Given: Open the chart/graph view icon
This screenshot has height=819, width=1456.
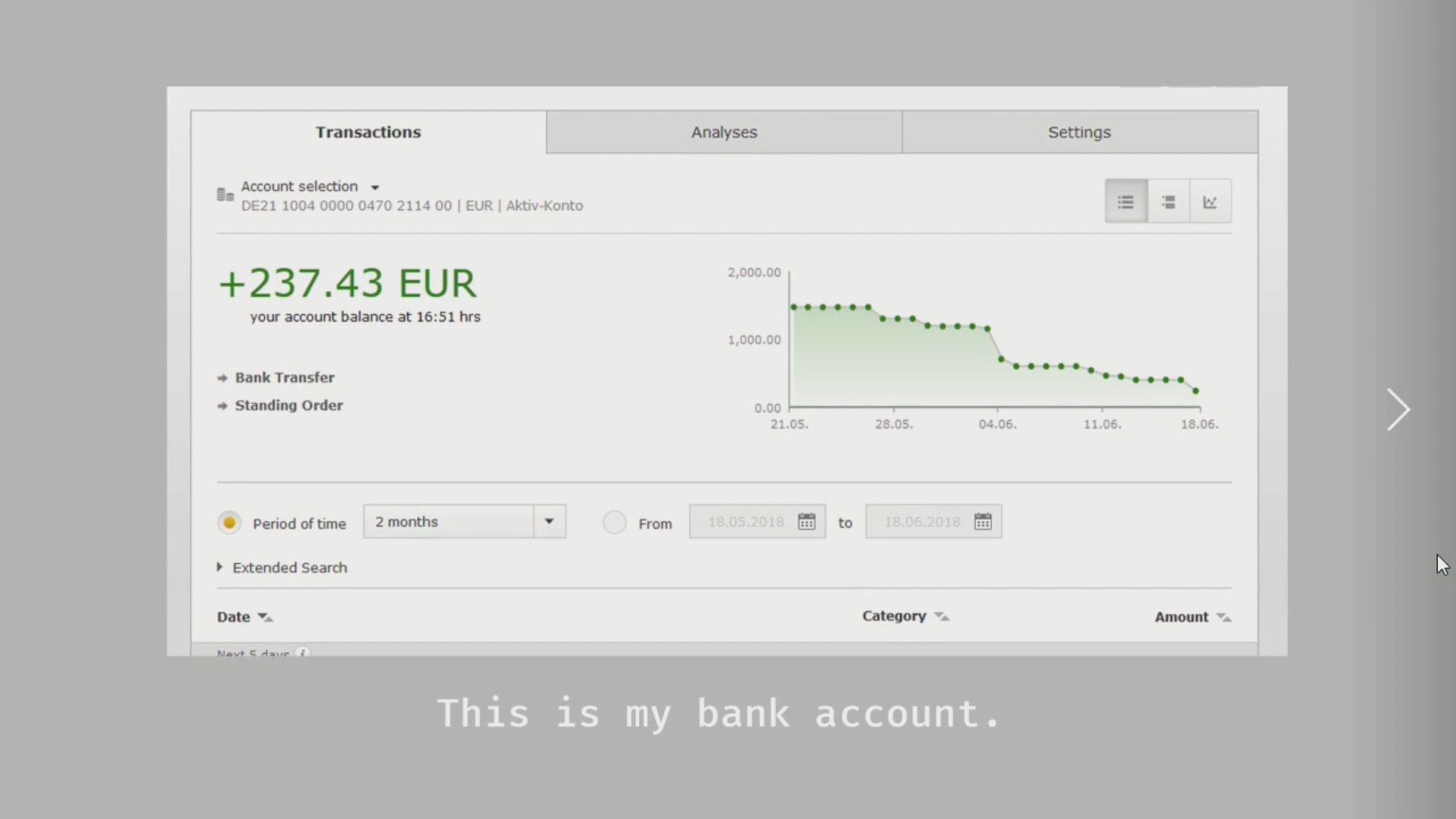Looking at the screenshot, I should coord(1210,200).
